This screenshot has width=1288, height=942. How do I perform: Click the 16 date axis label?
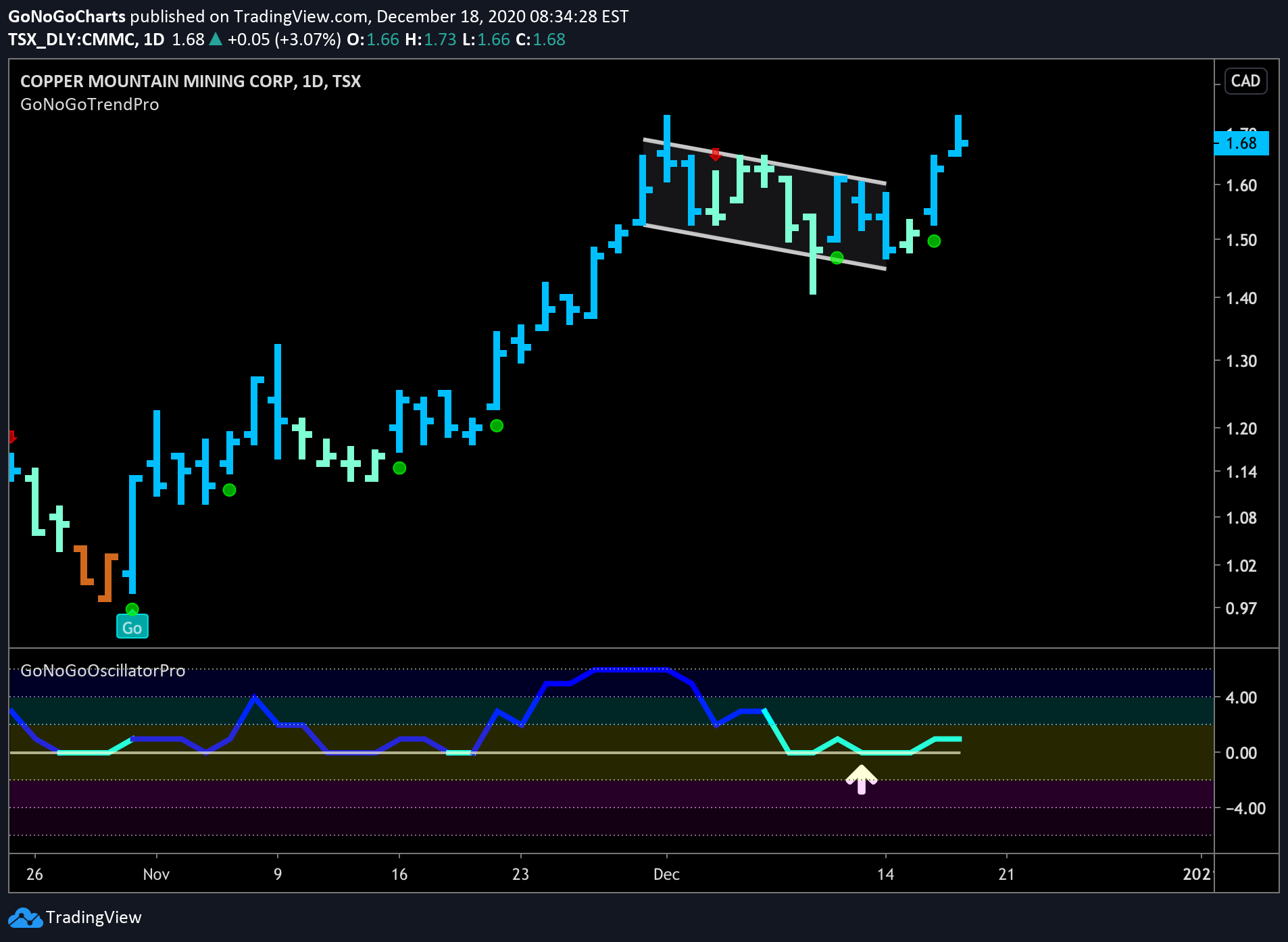[399, 874]
